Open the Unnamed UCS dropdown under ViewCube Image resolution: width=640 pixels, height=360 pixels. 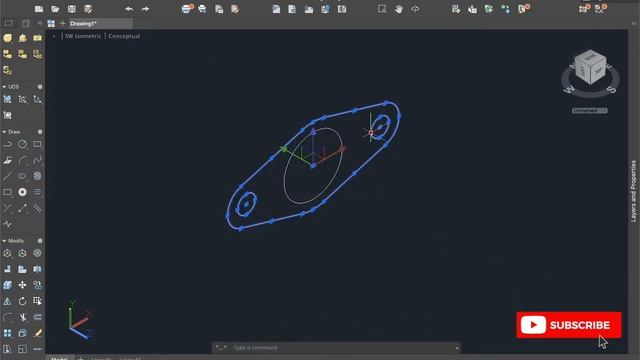click(590, 111)
